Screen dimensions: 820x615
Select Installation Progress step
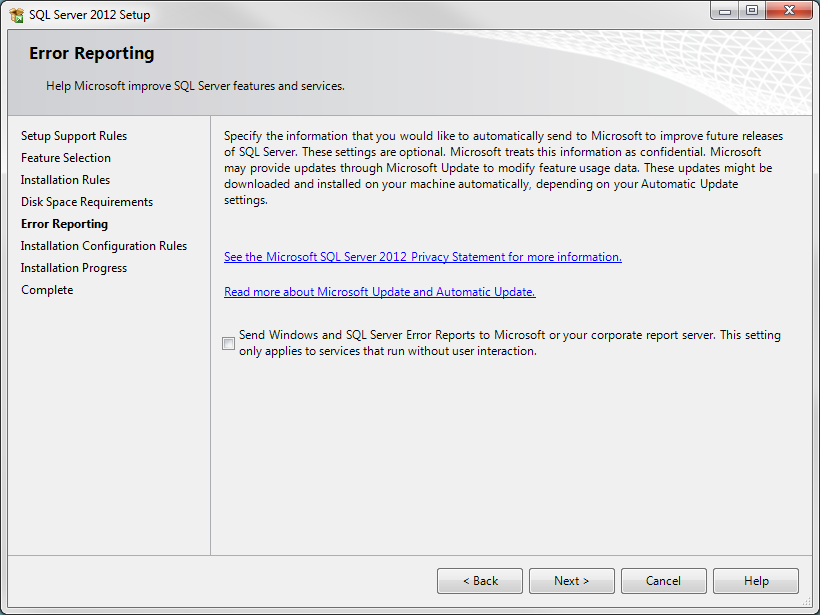tap(74, 268)
